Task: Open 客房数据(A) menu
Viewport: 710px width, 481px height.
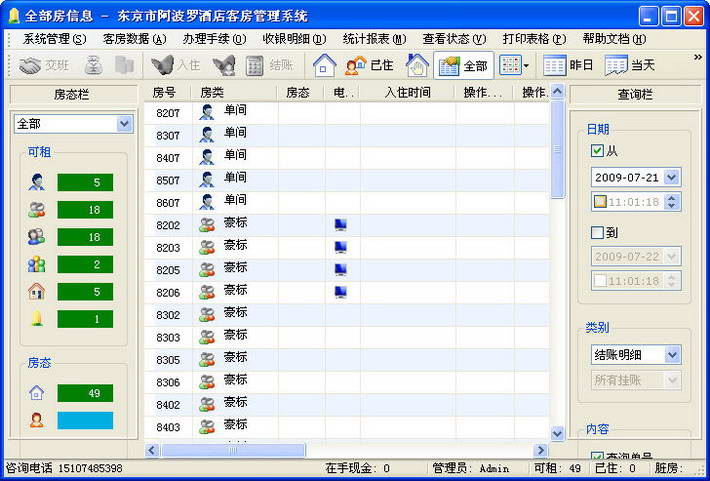Action: tap(134, 39)
